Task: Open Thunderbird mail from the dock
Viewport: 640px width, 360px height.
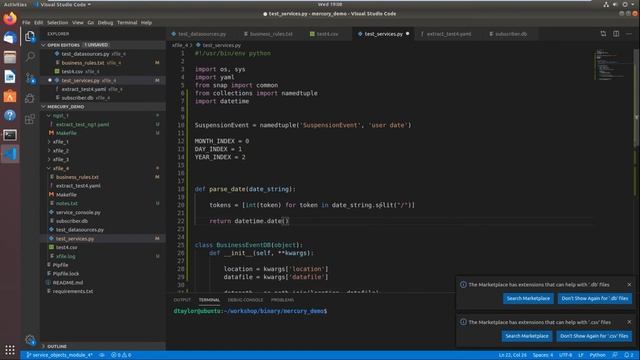Action: pos(10,38)
